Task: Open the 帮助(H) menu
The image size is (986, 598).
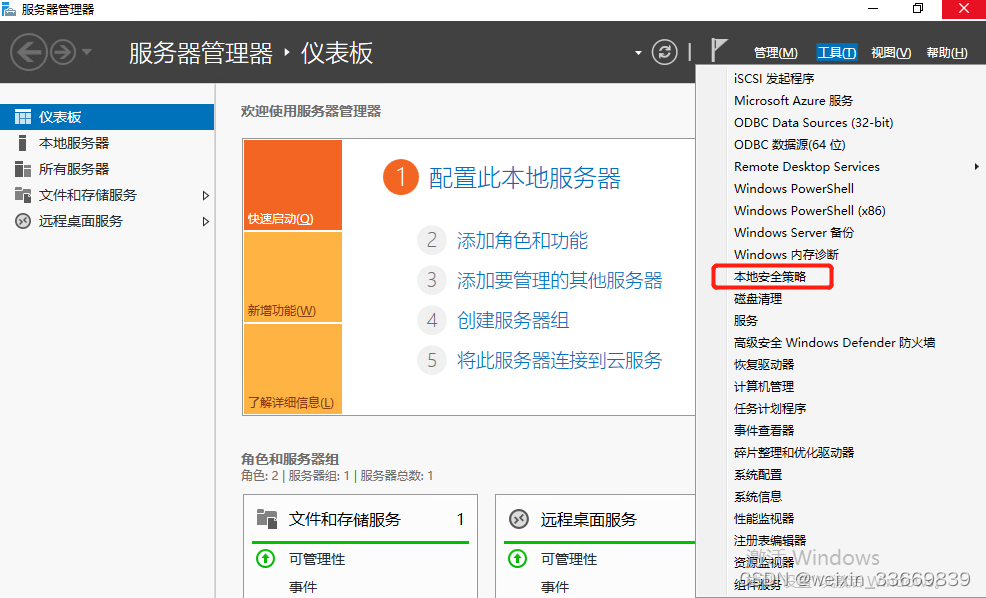Action: (947, 53)
